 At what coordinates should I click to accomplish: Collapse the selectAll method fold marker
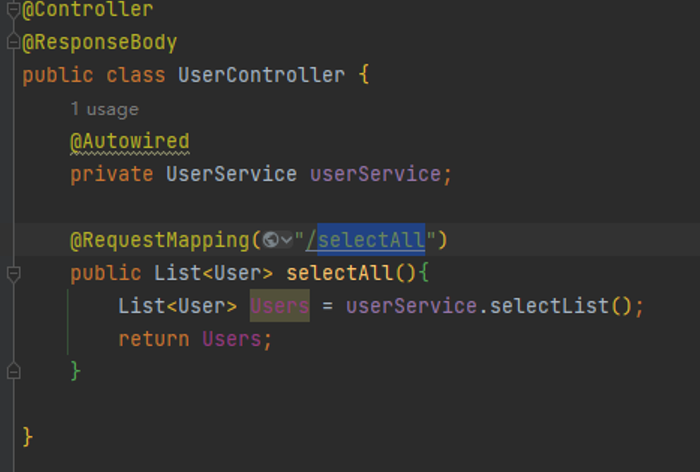pyautogui.click(x=13, y=273)
